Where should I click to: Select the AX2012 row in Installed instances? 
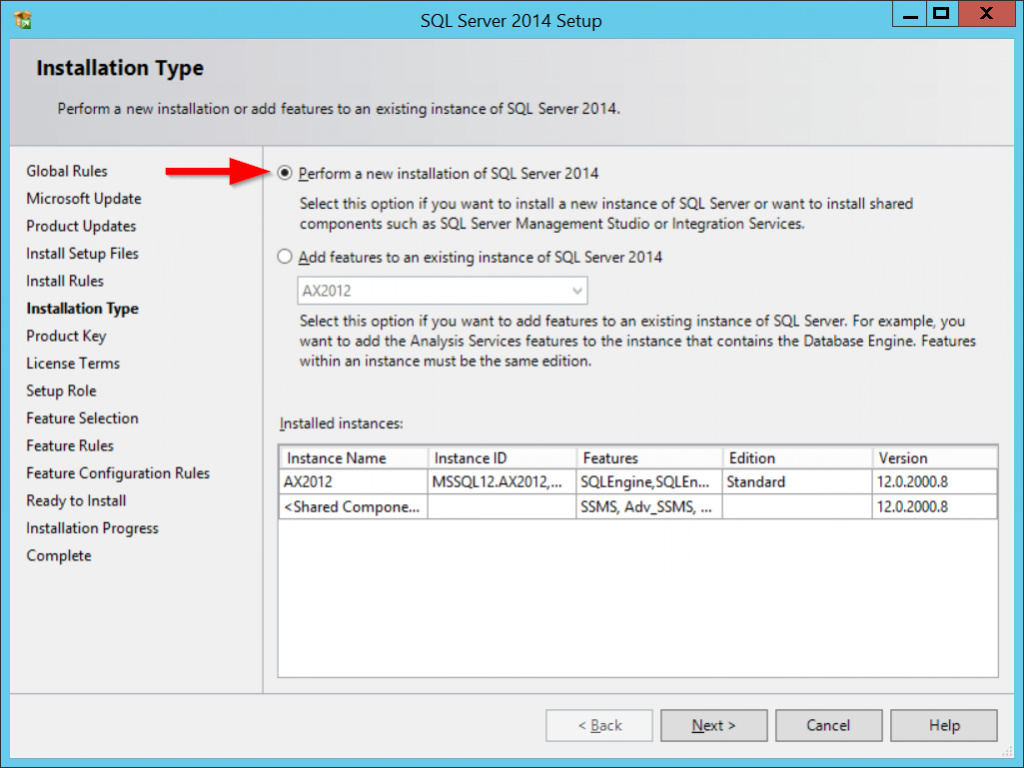point(352,482)
